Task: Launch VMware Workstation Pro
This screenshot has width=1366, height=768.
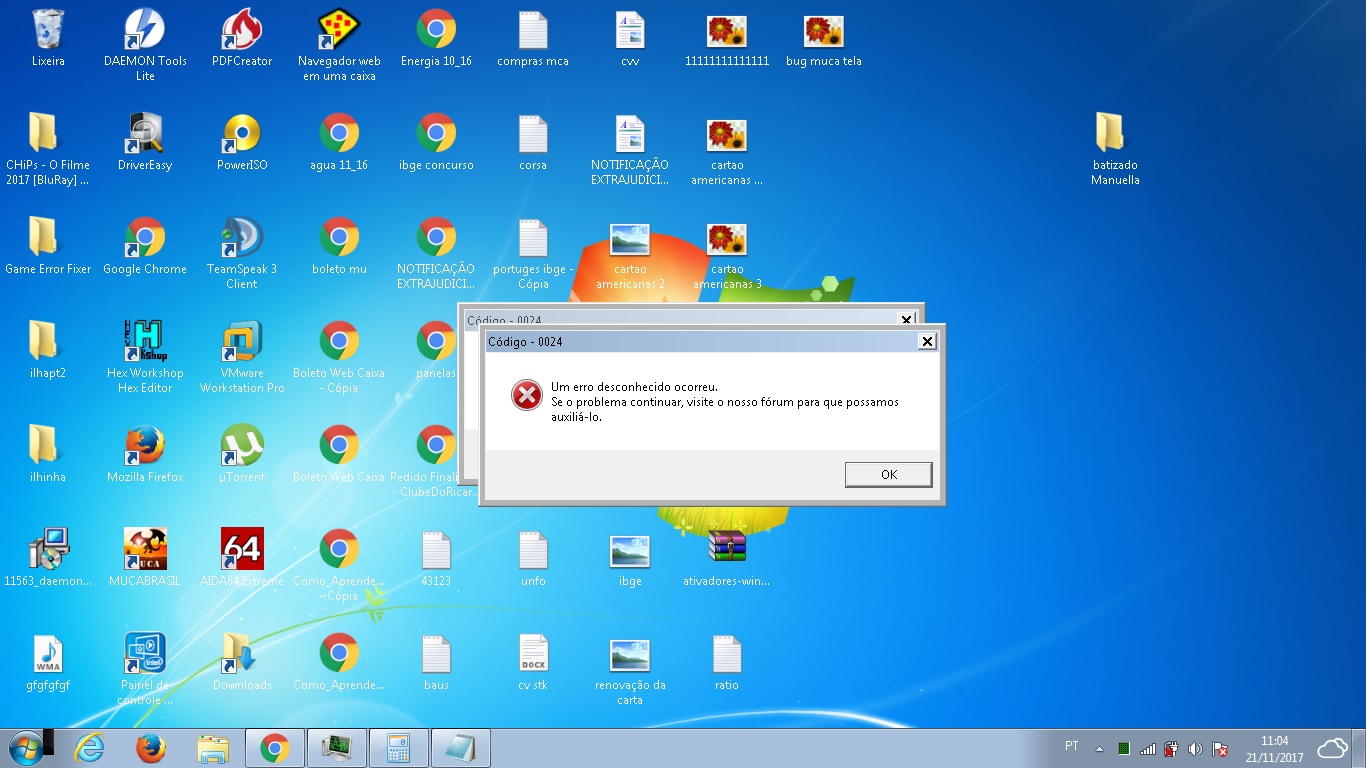Action: 242,344
